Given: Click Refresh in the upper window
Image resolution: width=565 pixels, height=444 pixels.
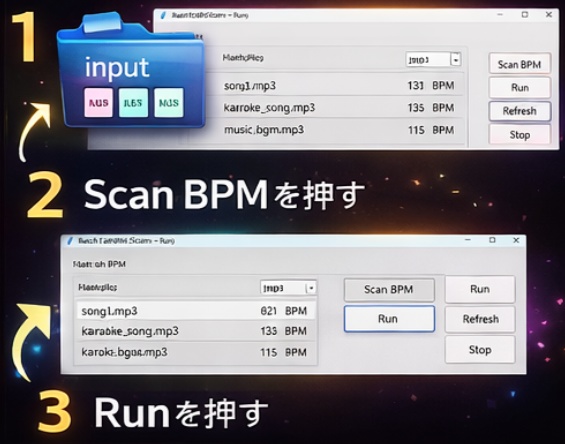Looking at the screenshot, I should click(520, 111).
